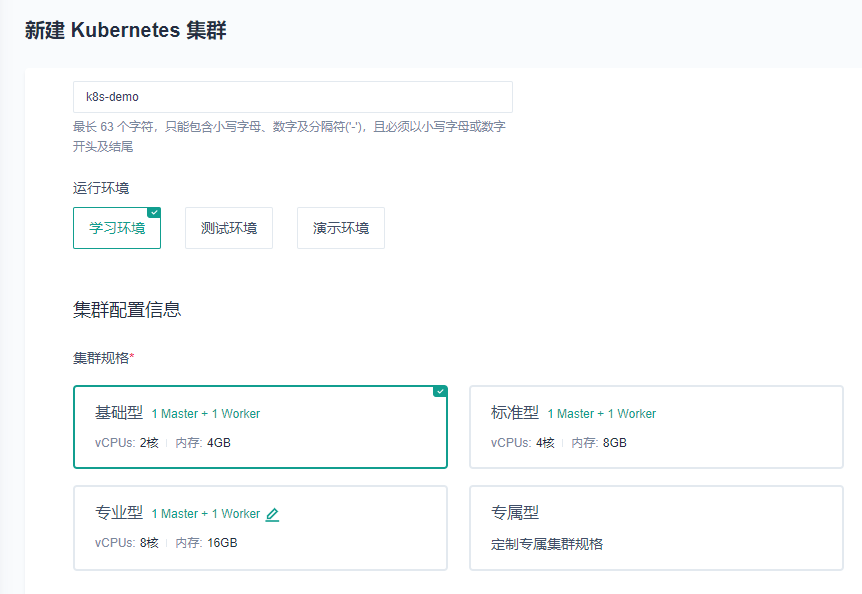Click the checkmark badge on 基础型 card

click(440, 391)
